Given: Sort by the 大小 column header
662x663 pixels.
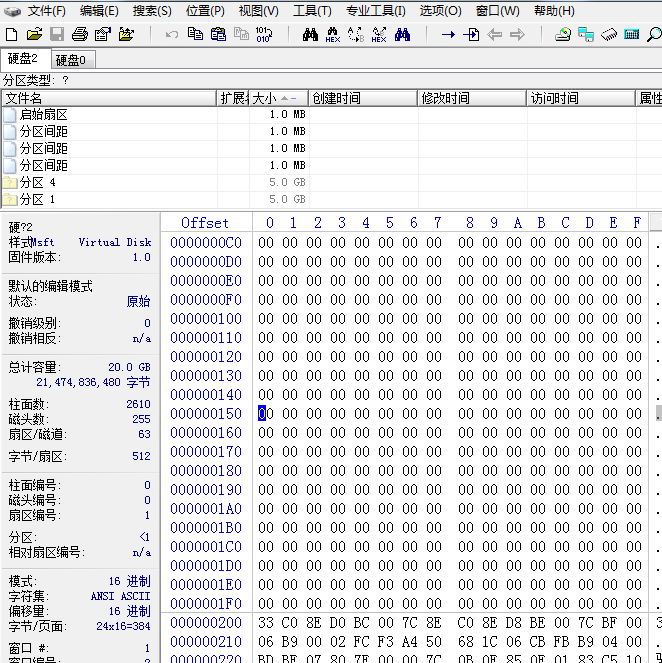Looking at the screenshot, I should click(279, 98).
